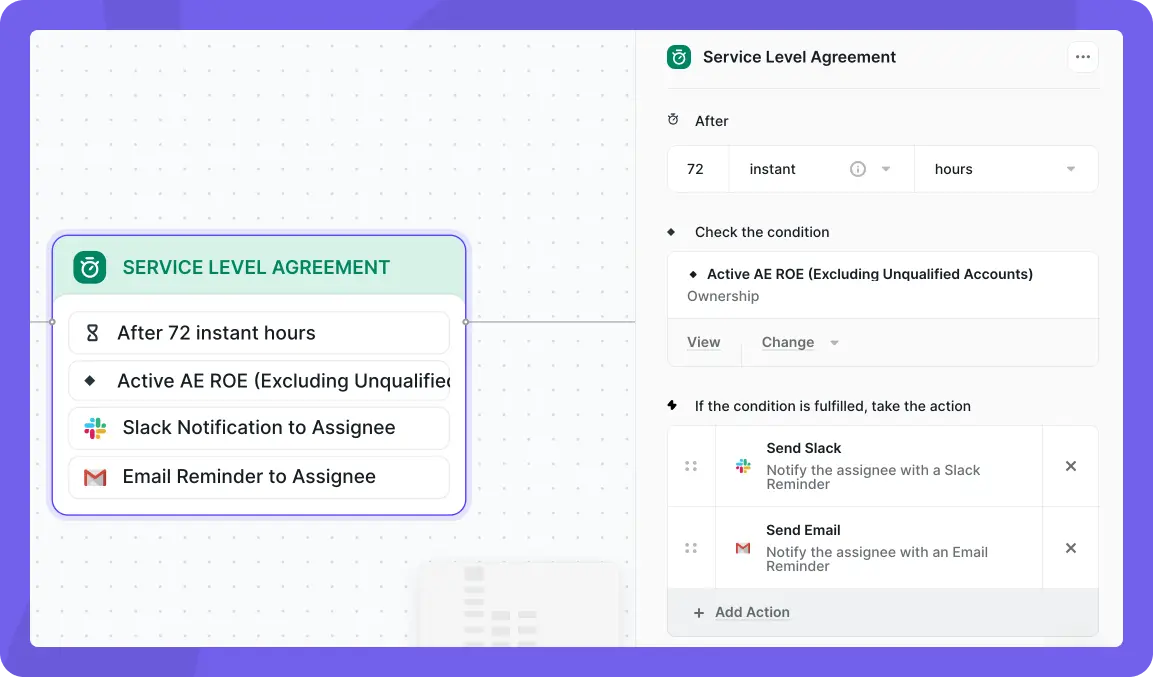Grab the drag handle for Send Slack

coord(690,466)
